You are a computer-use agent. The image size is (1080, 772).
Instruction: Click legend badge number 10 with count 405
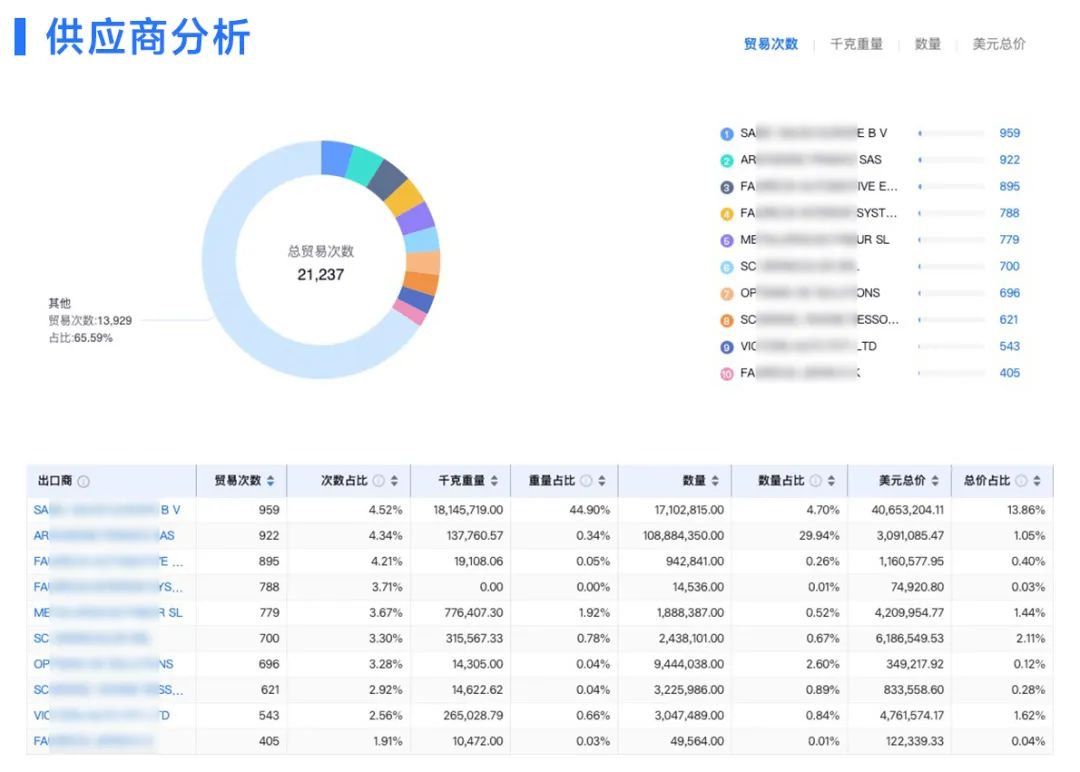[x=727, y=374]
